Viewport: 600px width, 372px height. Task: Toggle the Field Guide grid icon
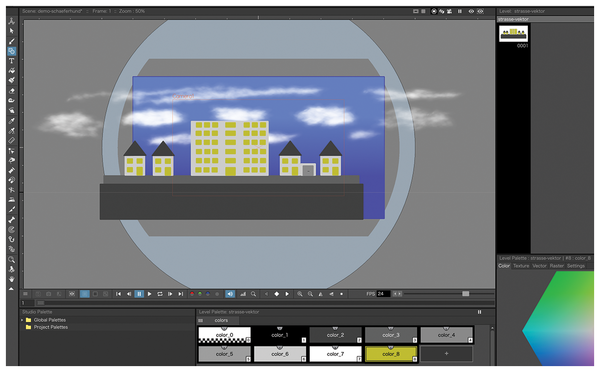[423, 11]
